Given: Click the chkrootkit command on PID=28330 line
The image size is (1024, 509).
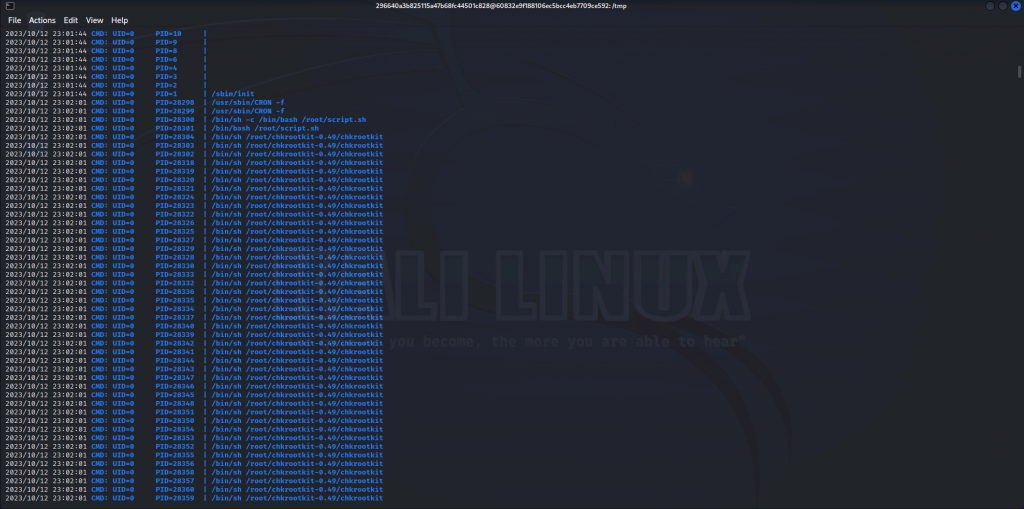Looking at the screenshot, I should click(x=297, y=266).
